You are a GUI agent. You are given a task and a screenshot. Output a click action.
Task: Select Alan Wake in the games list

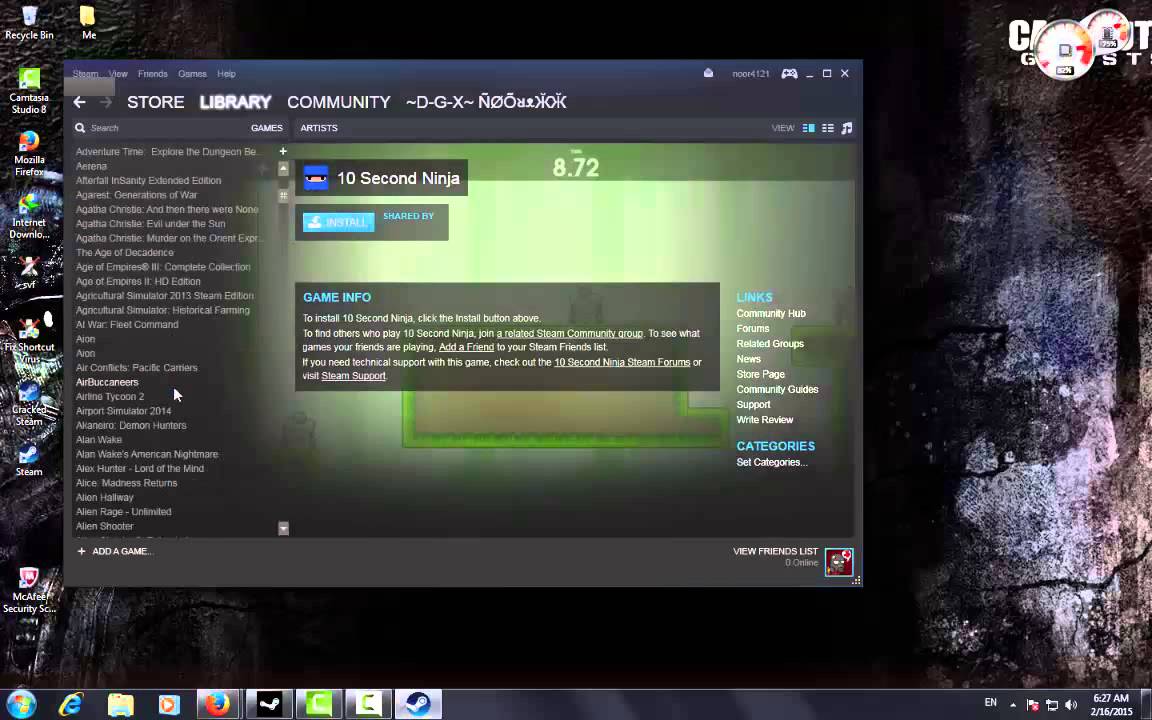(x=98, y=439)
